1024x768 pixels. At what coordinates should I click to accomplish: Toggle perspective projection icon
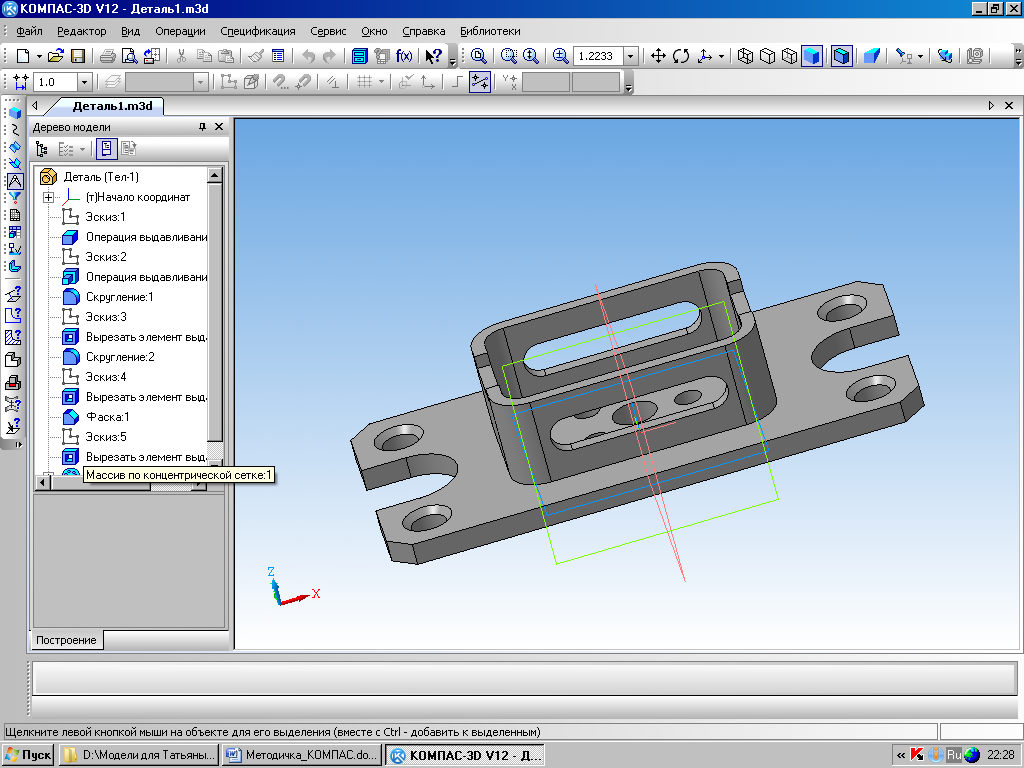(871, 56)
